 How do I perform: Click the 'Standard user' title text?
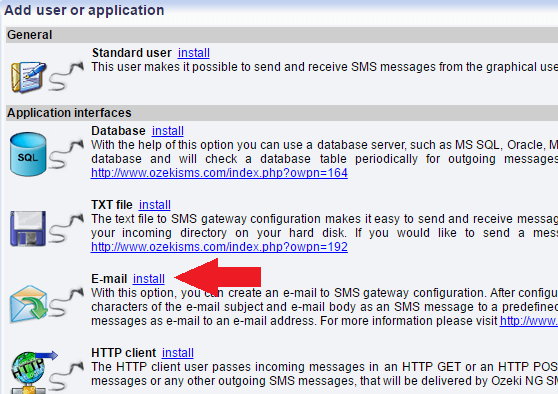[x=132, y=53]
